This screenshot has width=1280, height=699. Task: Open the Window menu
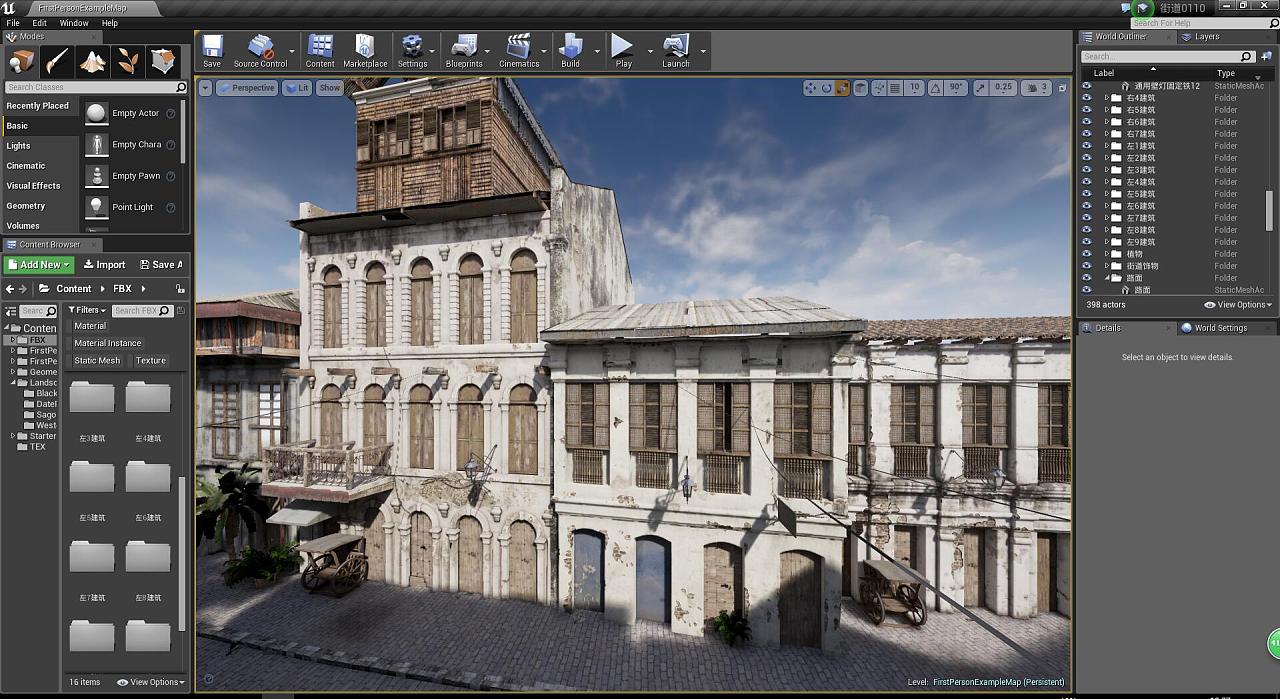click(x=74, y=23)
